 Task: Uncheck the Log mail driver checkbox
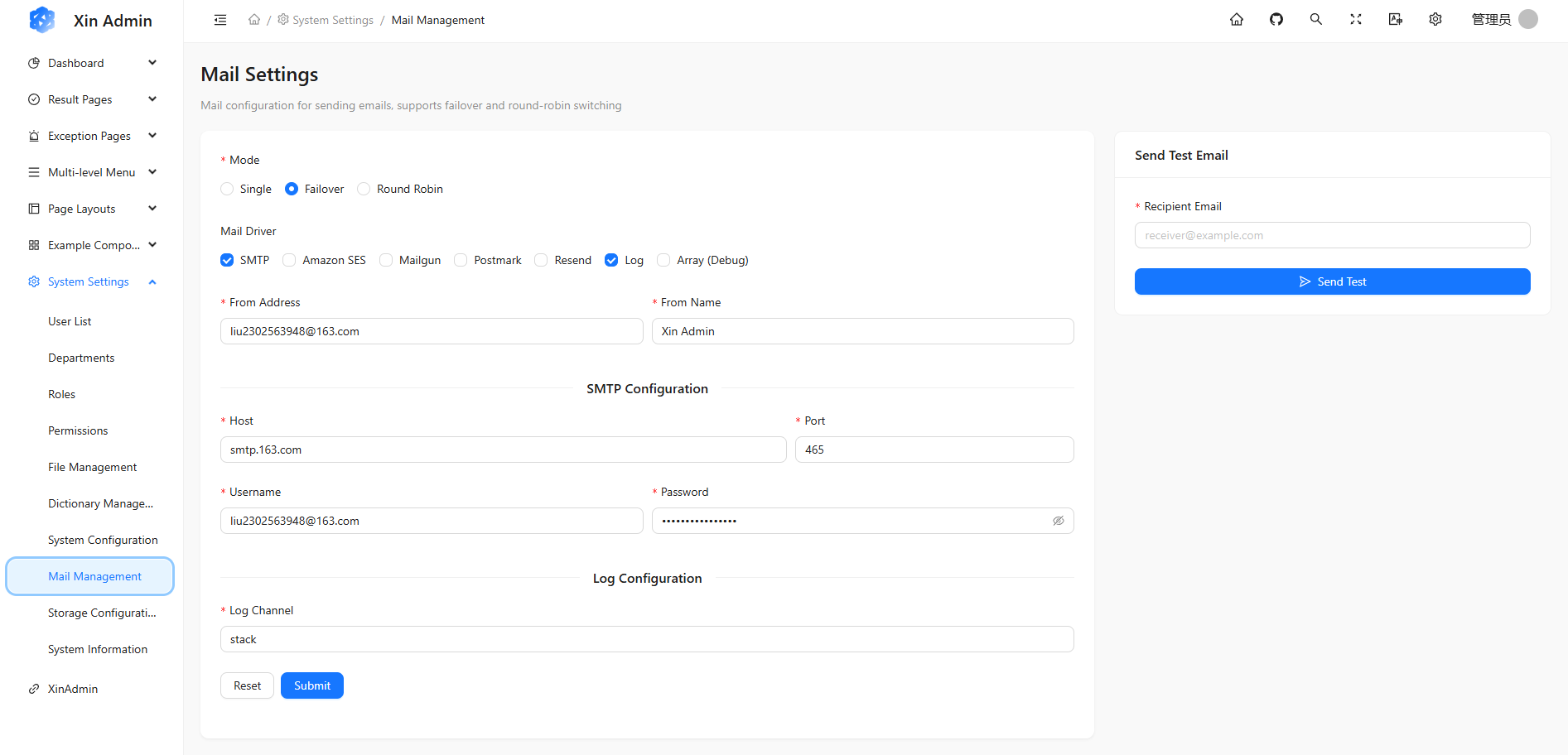coord(611,260)
